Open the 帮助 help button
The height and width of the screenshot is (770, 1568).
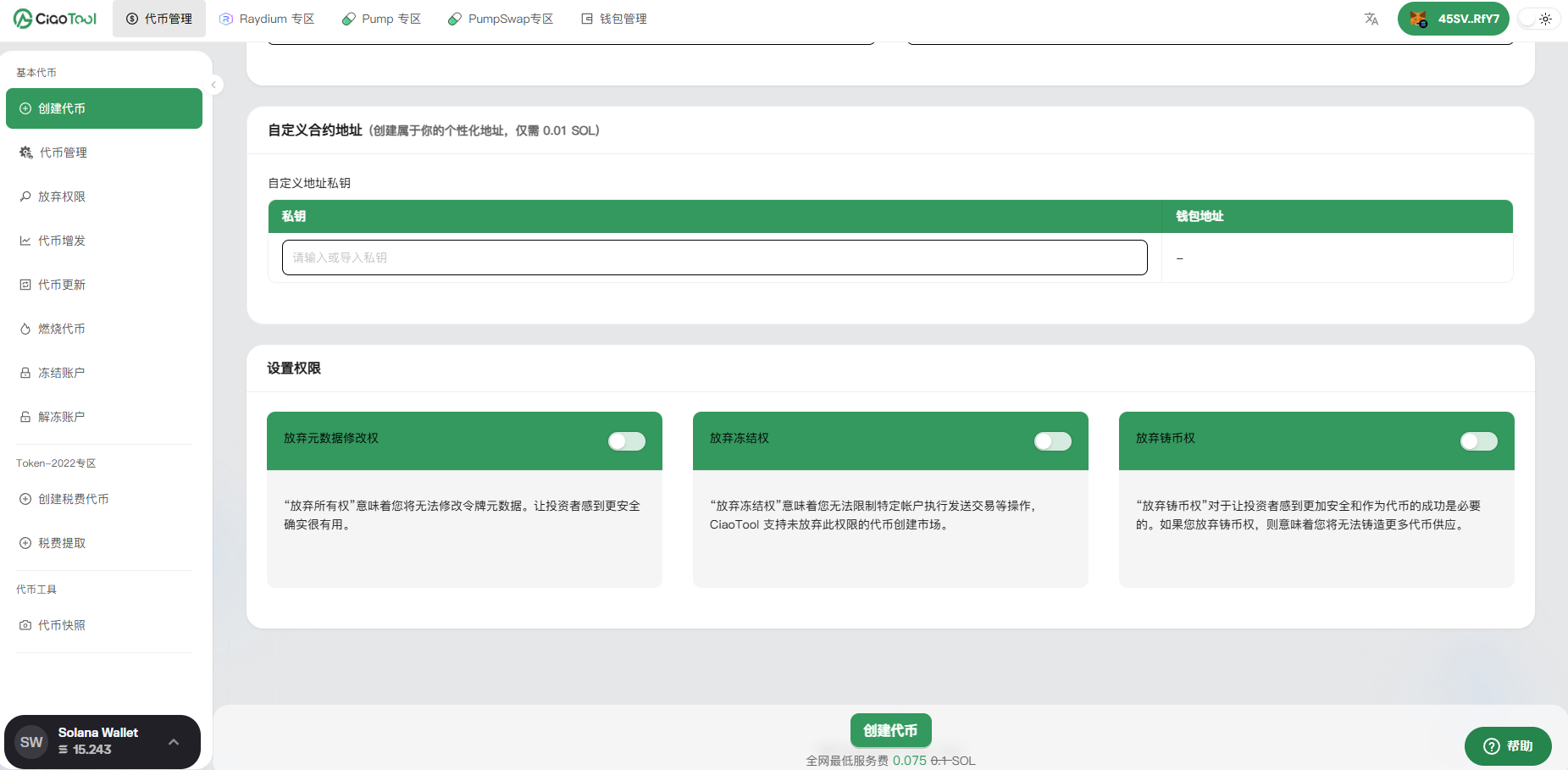1508,746
